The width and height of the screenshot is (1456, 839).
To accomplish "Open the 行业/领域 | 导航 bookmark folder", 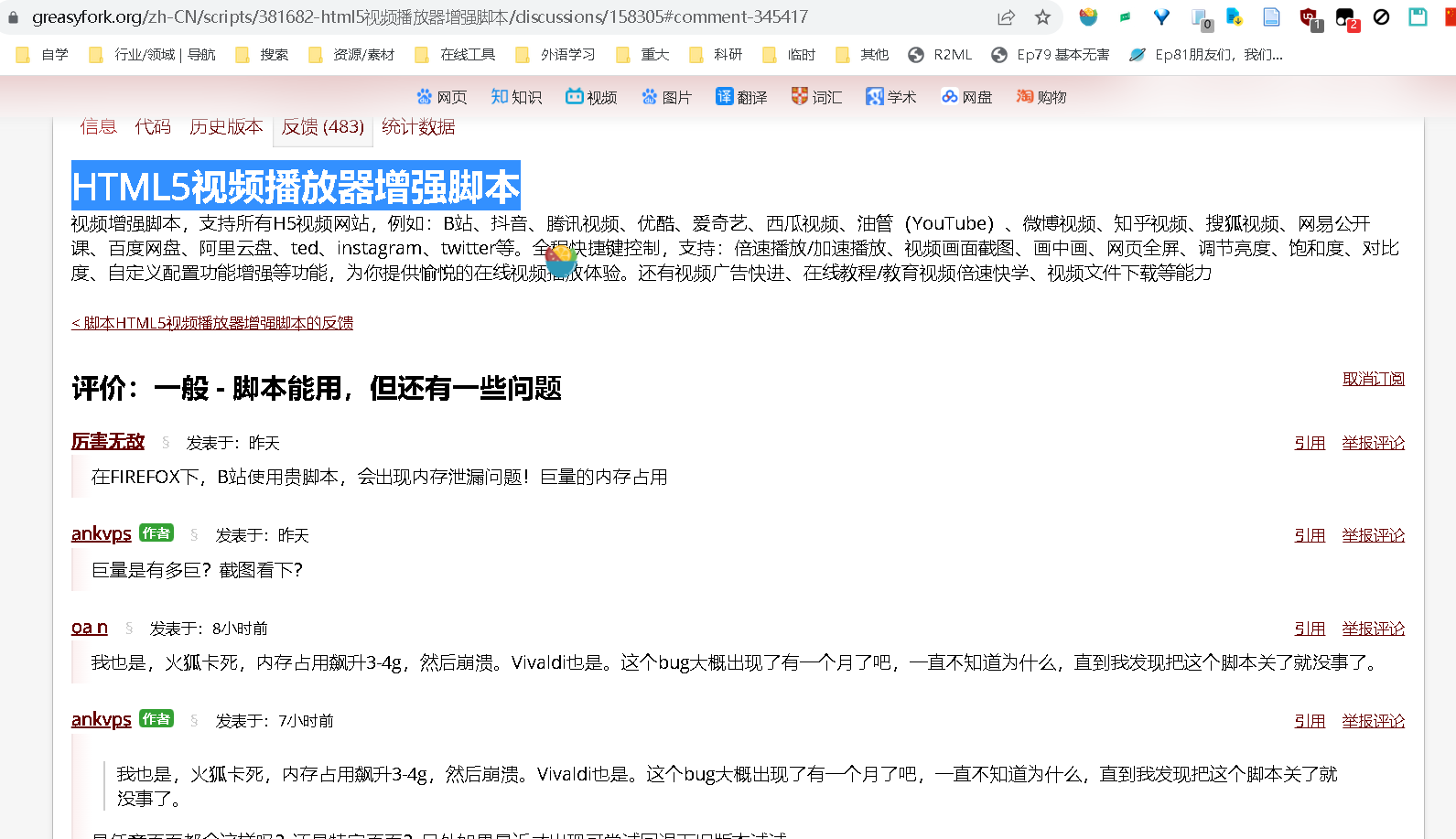I will (x=152, y=55).
